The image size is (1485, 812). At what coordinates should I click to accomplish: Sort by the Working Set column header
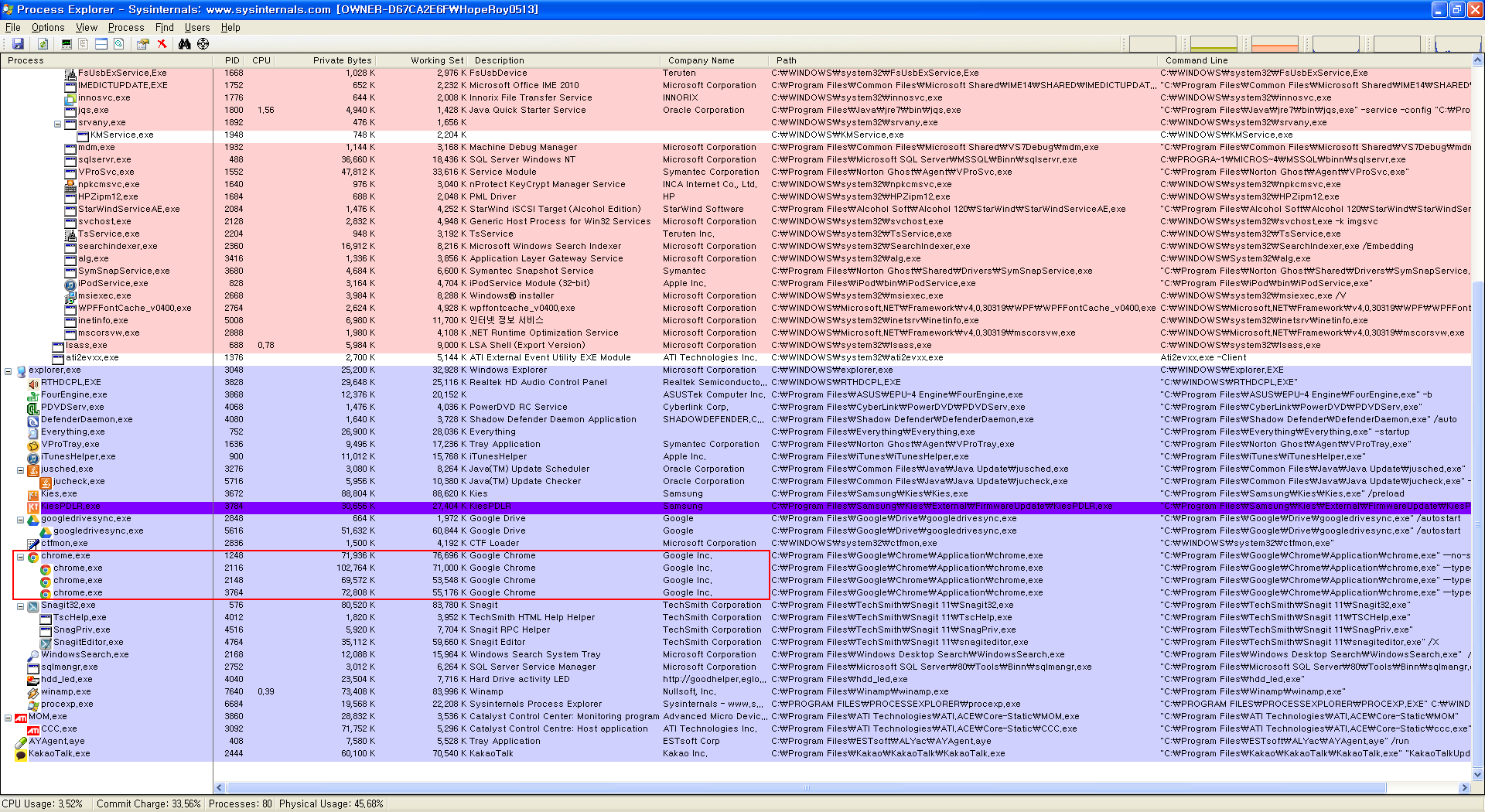click(423, 60)
